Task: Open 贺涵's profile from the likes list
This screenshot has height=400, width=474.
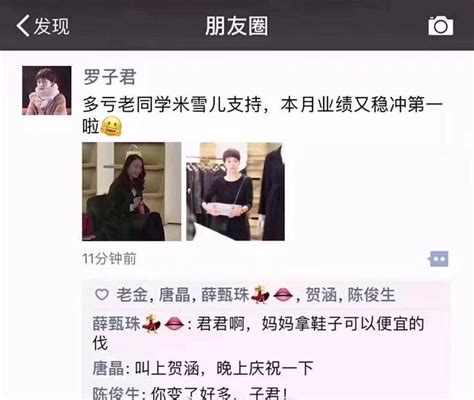Action: point(321,295)
